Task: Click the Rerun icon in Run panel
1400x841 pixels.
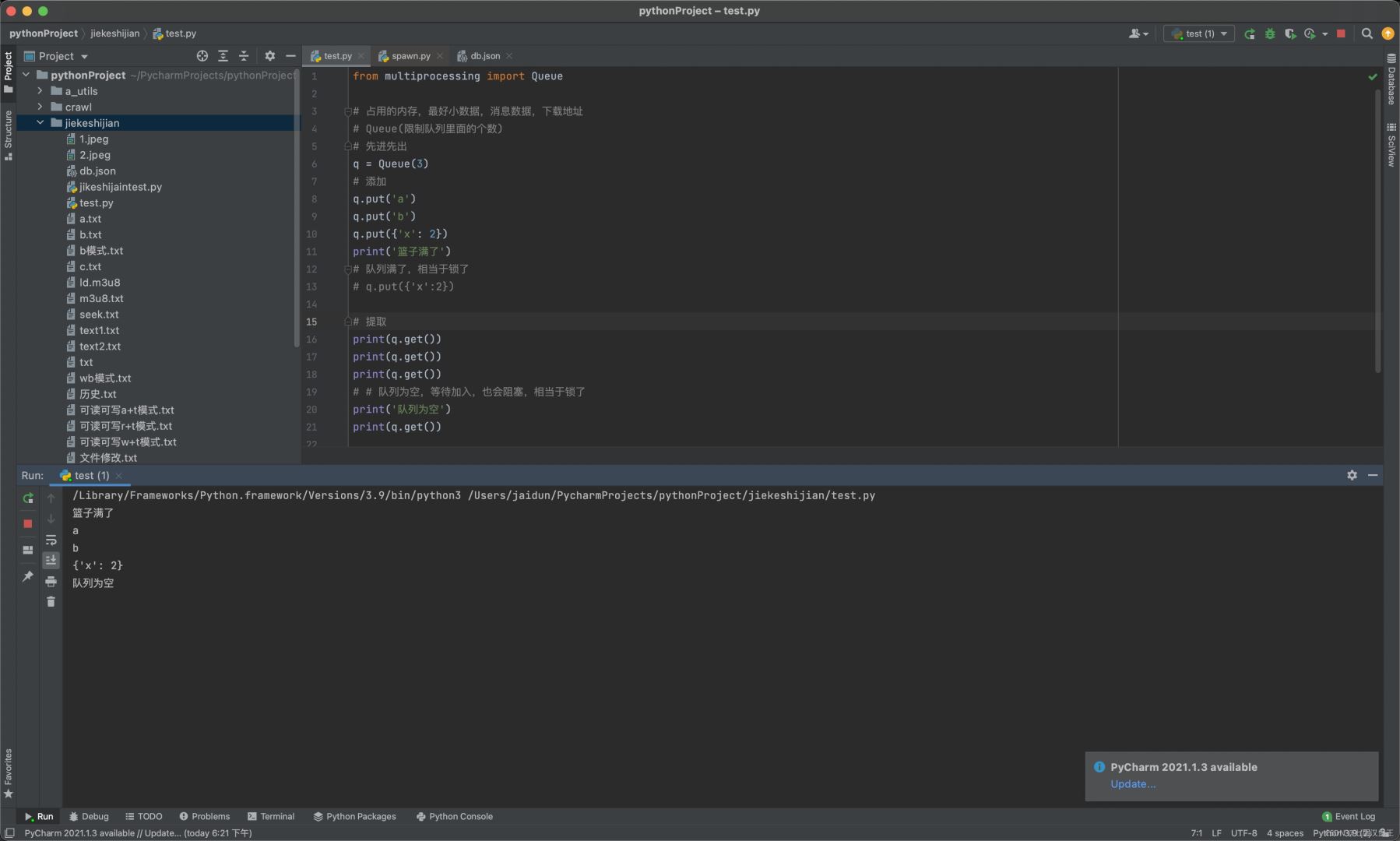Action: (28, 498)
